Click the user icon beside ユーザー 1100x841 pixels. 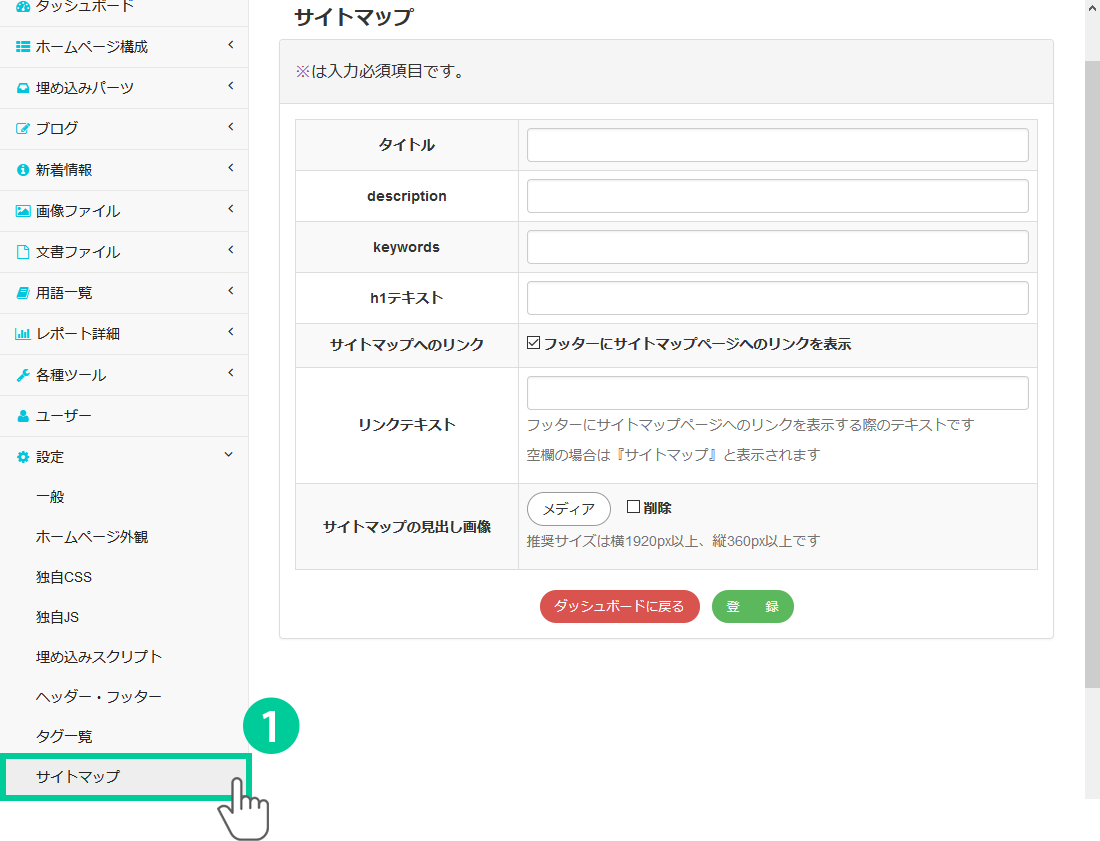click(x=23, y=416)
